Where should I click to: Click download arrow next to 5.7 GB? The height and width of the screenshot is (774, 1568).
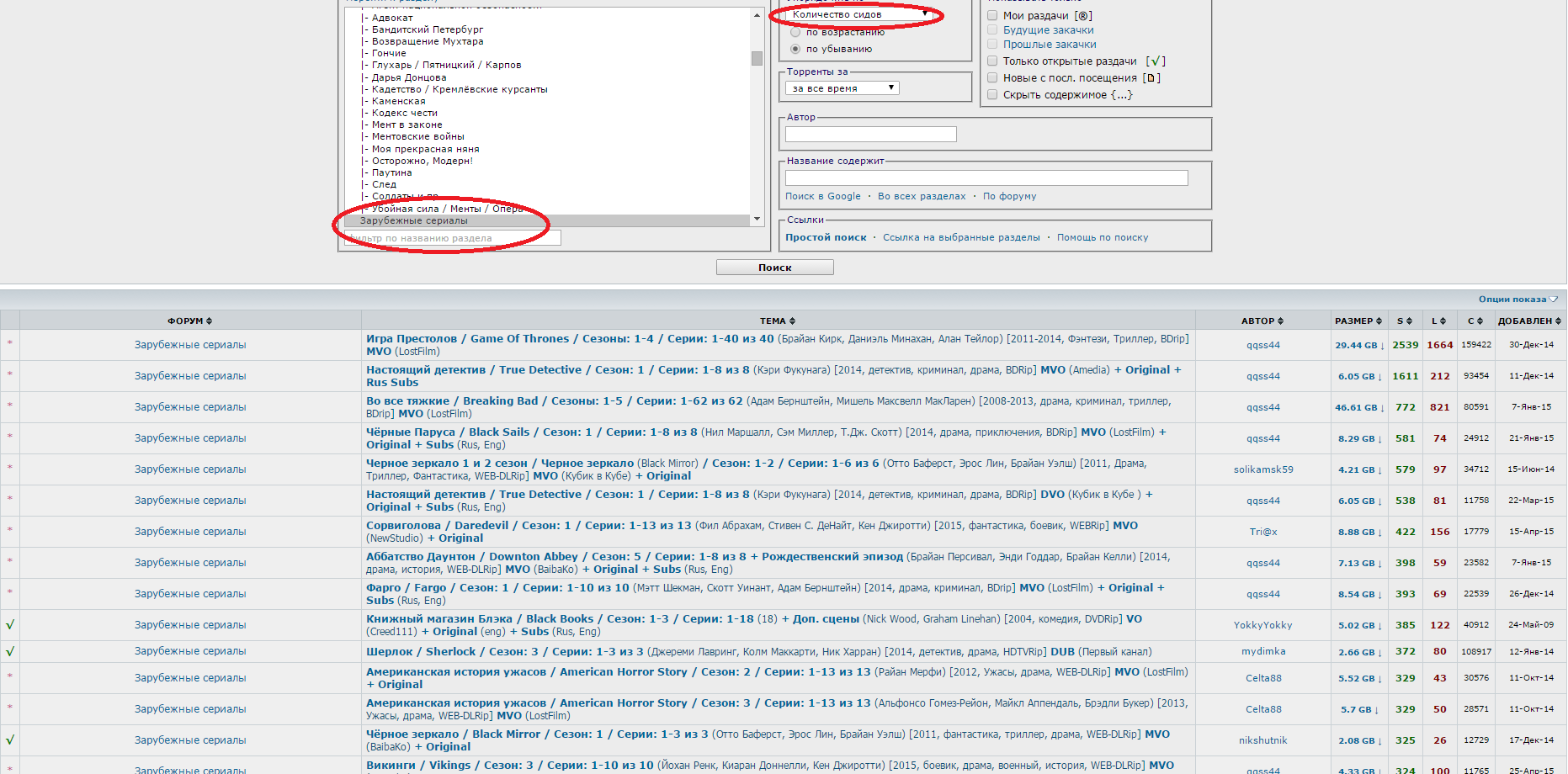1377,710
